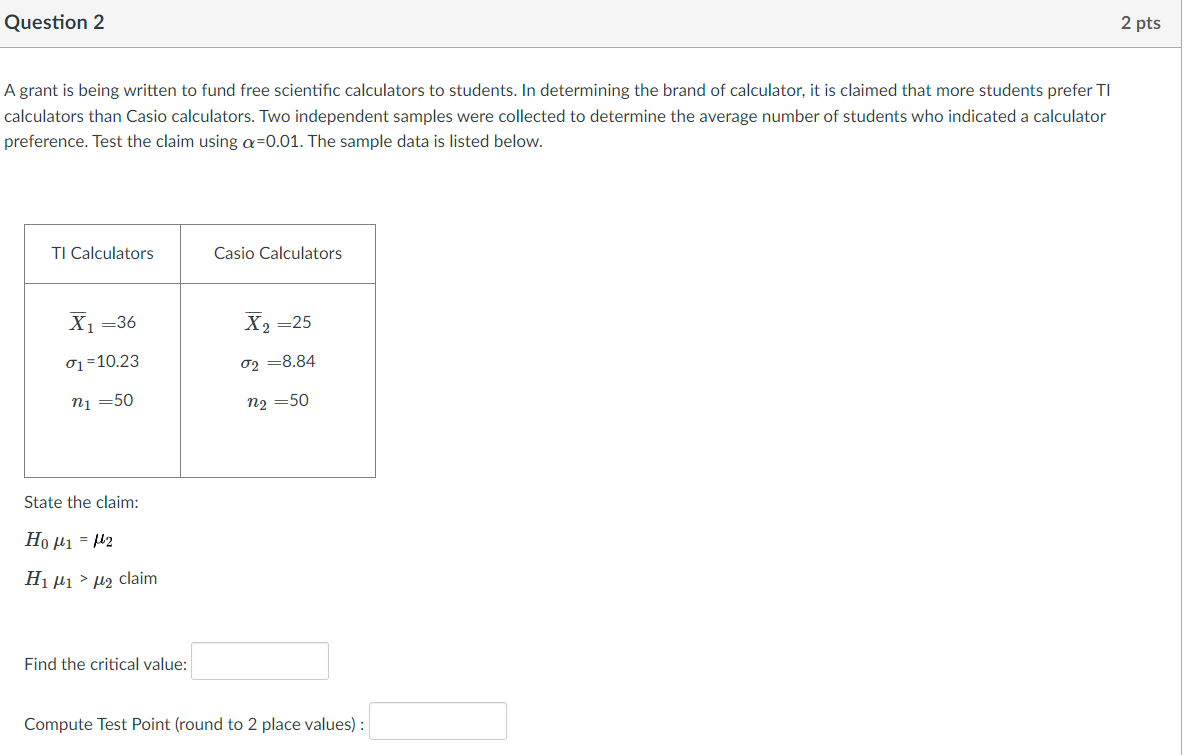Viewport: 1186px width, 755px height.
Task: Click the n2 = 50 table value
Action: pyautogui.click(x=277, y=400)
